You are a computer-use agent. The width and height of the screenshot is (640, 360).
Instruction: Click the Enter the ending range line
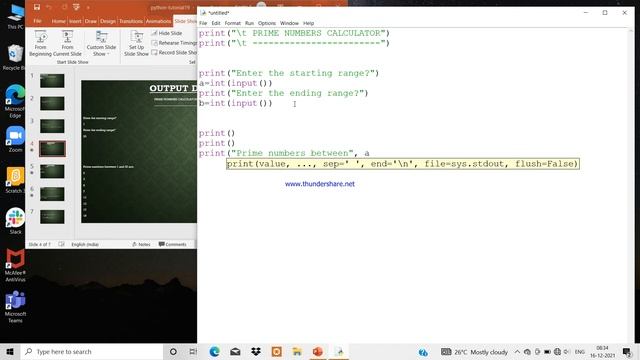point(284,93)
